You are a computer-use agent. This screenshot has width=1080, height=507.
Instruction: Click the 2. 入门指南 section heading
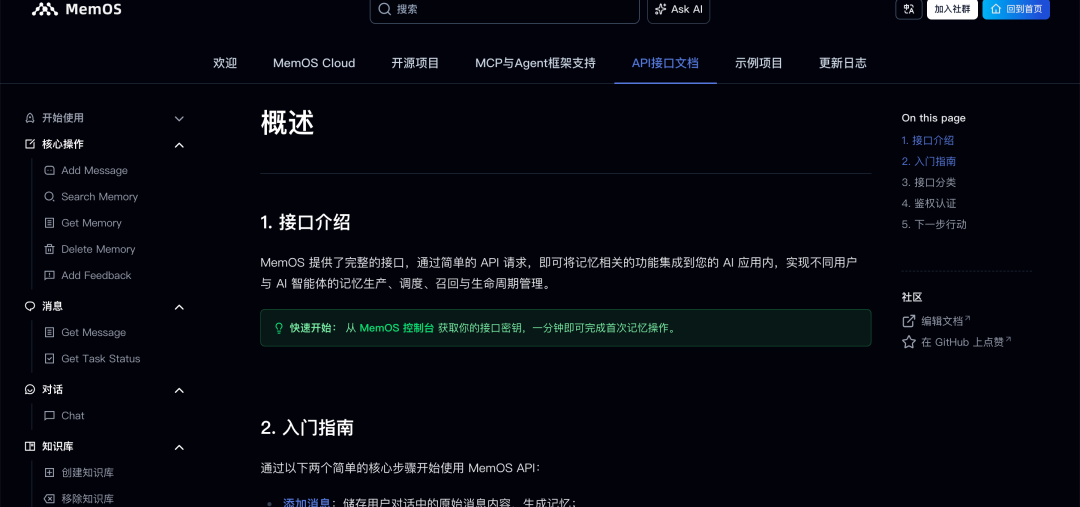[x=307, y=428]
